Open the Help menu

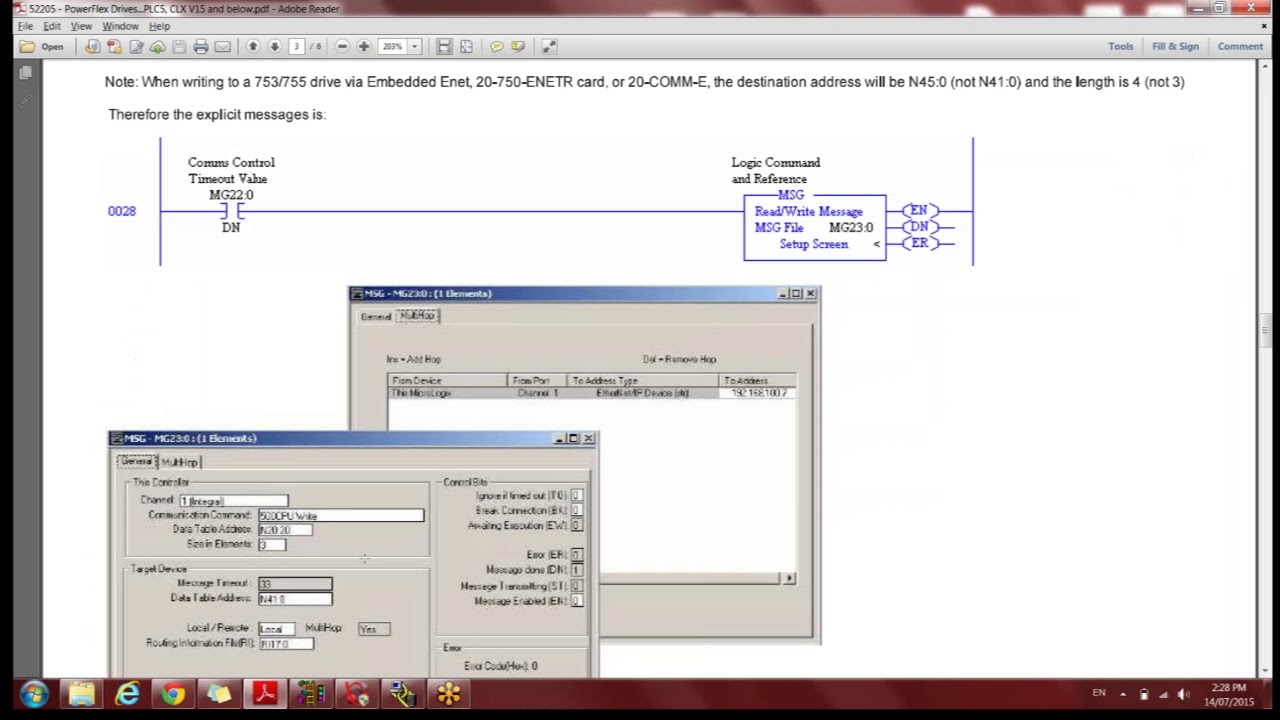(x=159, y=26)
